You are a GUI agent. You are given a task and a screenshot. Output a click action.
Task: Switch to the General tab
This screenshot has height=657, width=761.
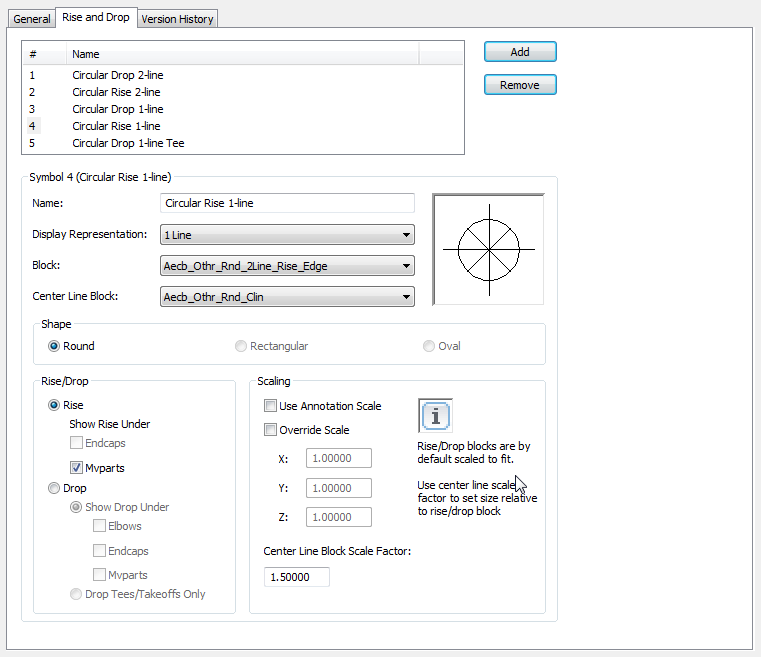click(32, 19)
